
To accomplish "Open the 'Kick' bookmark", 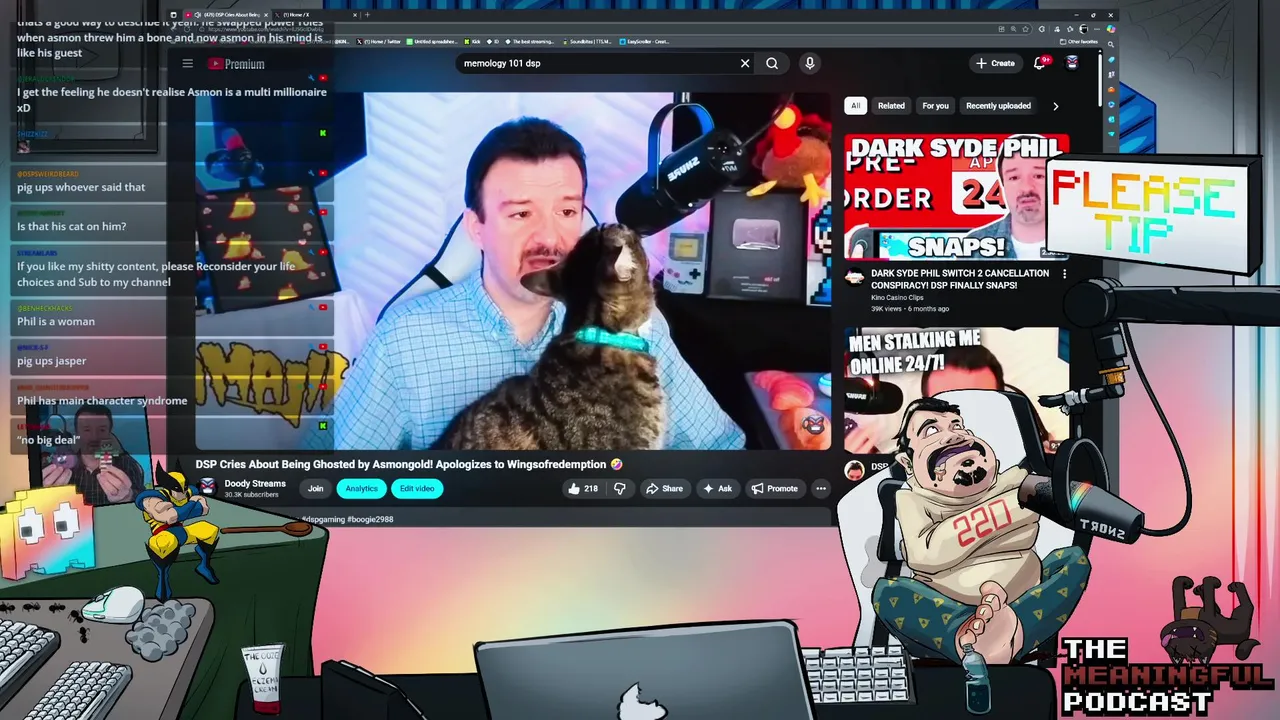I will coord(473,42).
